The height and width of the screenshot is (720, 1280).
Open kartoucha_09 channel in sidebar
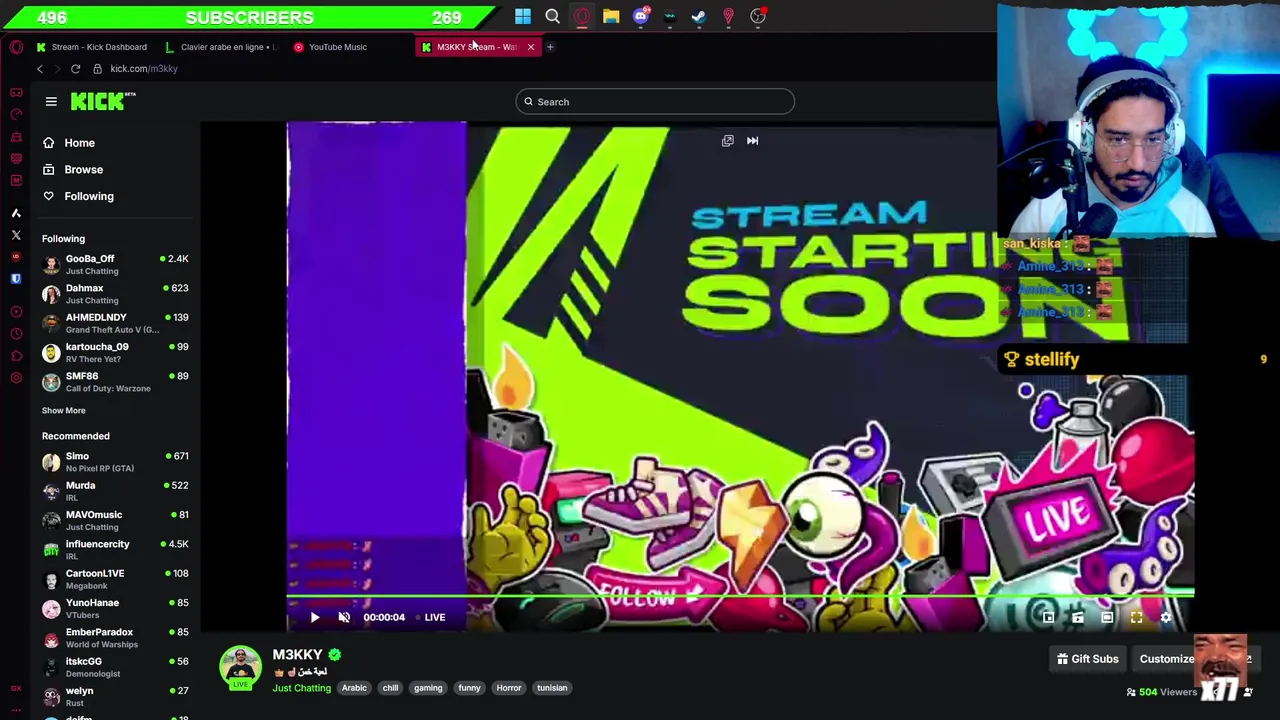click(115, 352)
